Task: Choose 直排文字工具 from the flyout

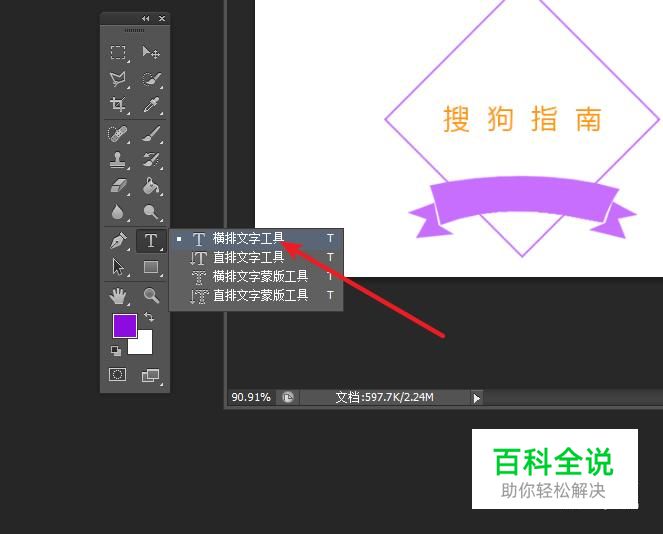Action: coord(256,257)
